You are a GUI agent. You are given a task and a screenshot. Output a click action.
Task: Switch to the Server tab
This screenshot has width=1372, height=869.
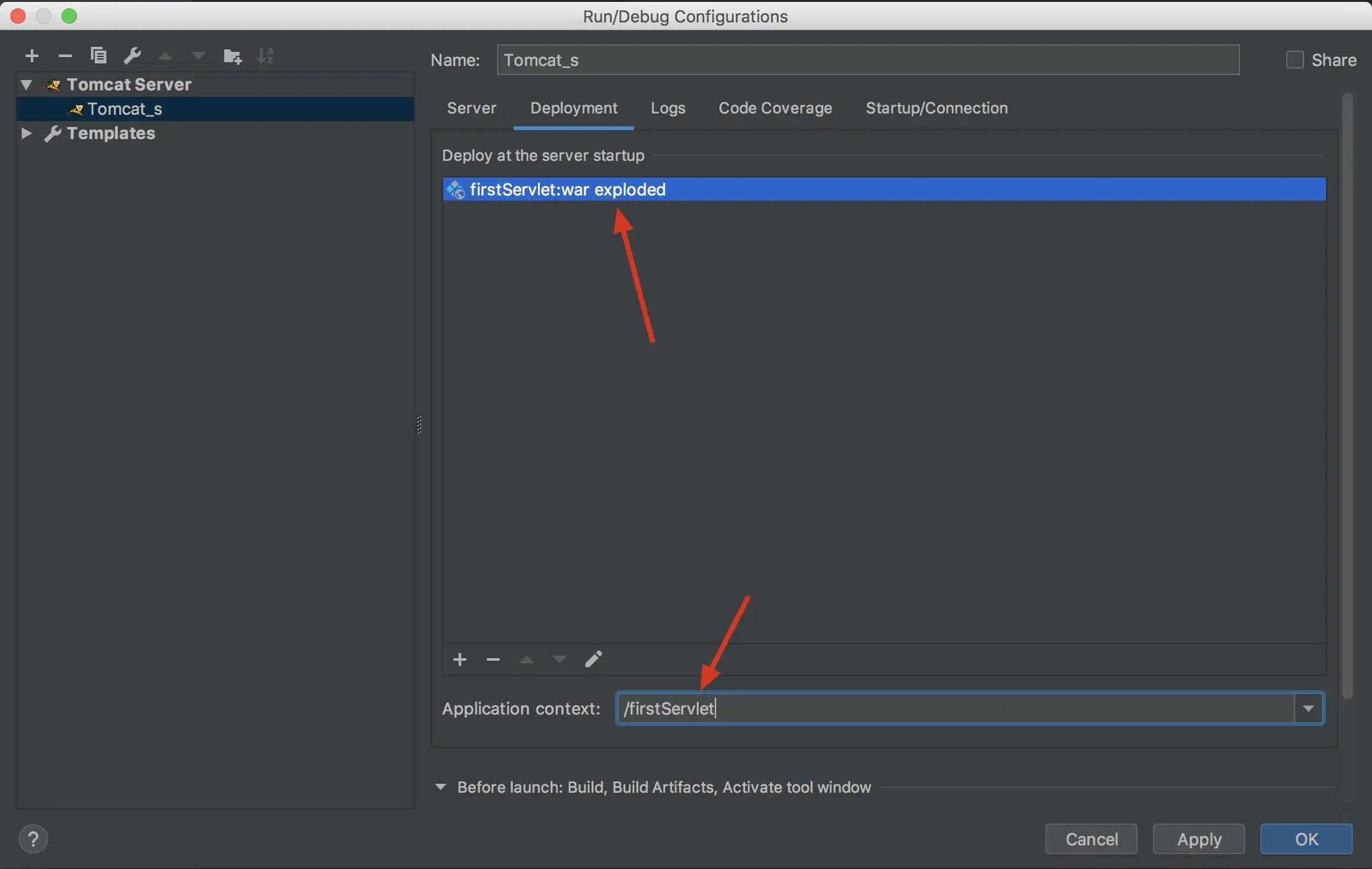[x=471, y=108]
